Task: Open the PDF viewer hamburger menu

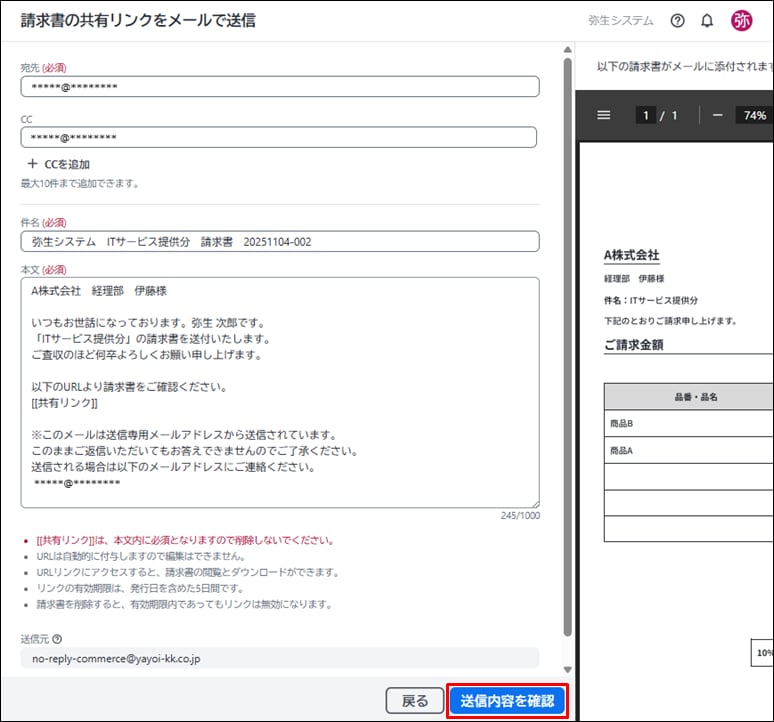Action: tap(603, 115)
